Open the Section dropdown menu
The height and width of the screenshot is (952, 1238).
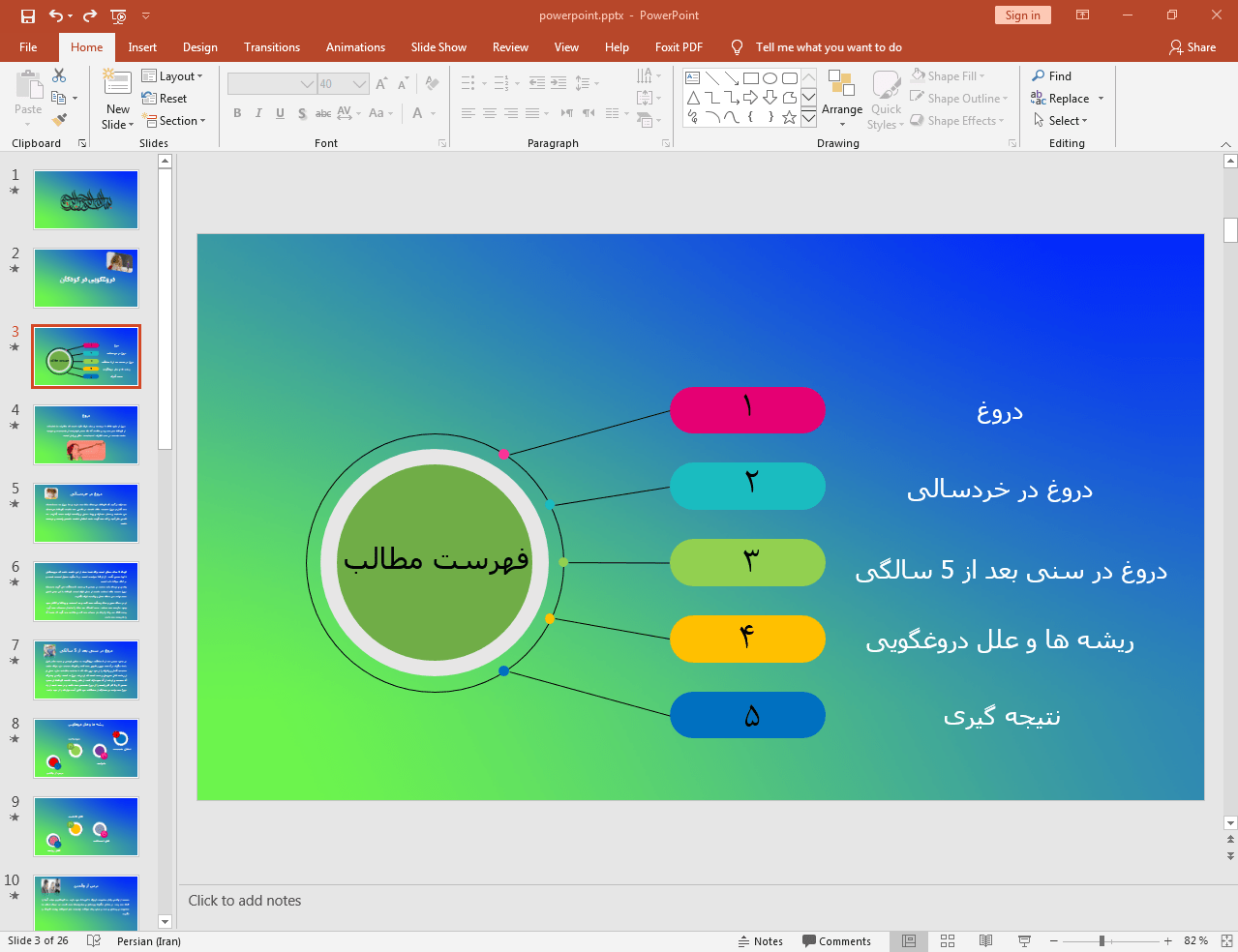pos(175,121)
